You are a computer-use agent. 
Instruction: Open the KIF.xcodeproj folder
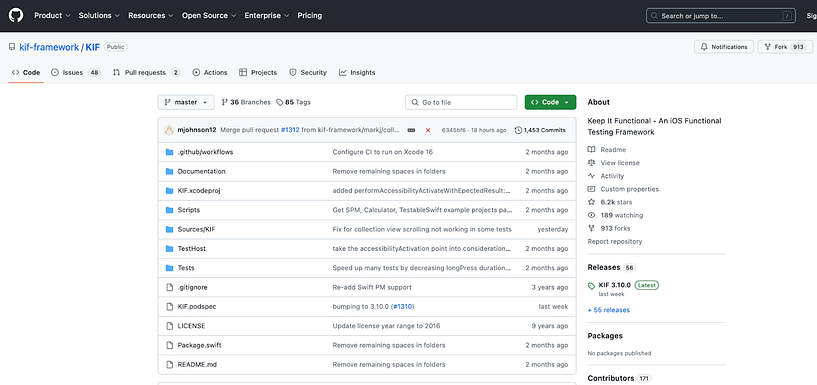(199, 191)
